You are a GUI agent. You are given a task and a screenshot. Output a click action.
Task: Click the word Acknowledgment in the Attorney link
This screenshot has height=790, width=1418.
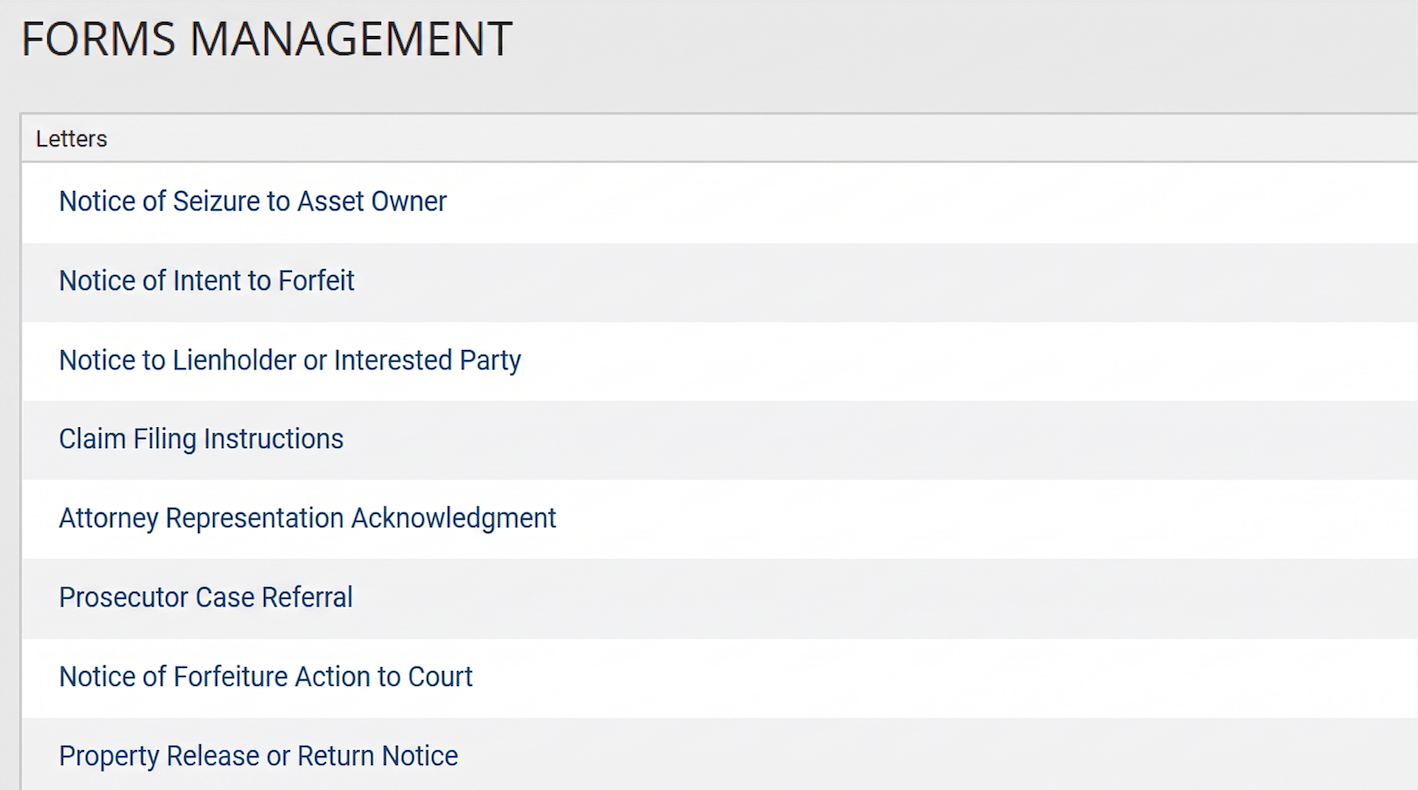pyautogui.click(x=453, y=518)
